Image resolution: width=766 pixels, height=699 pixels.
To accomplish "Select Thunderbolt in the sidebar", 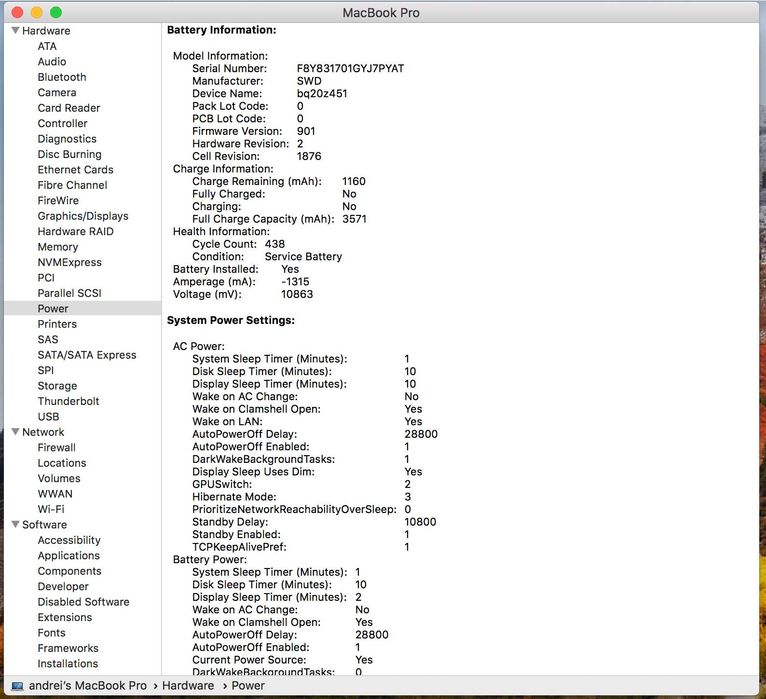I will [68, 402].
